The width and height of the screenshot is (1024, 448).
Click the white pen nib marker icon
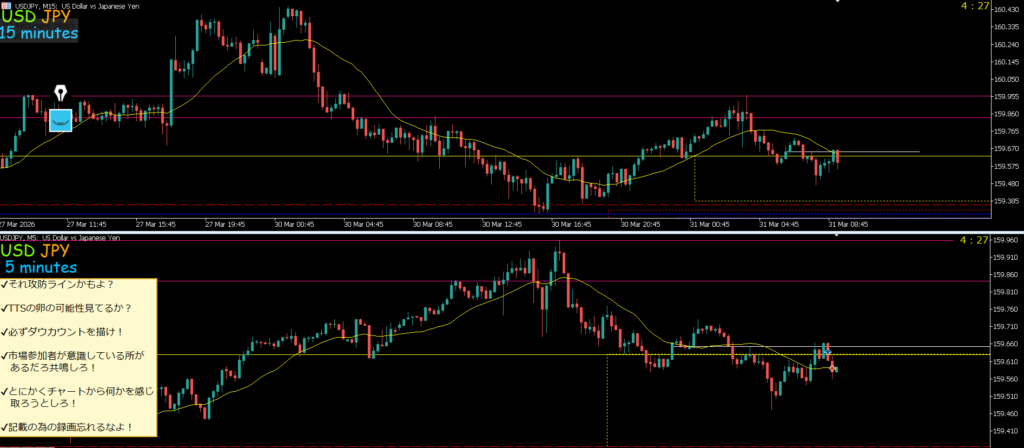click(x=61, y=94)
